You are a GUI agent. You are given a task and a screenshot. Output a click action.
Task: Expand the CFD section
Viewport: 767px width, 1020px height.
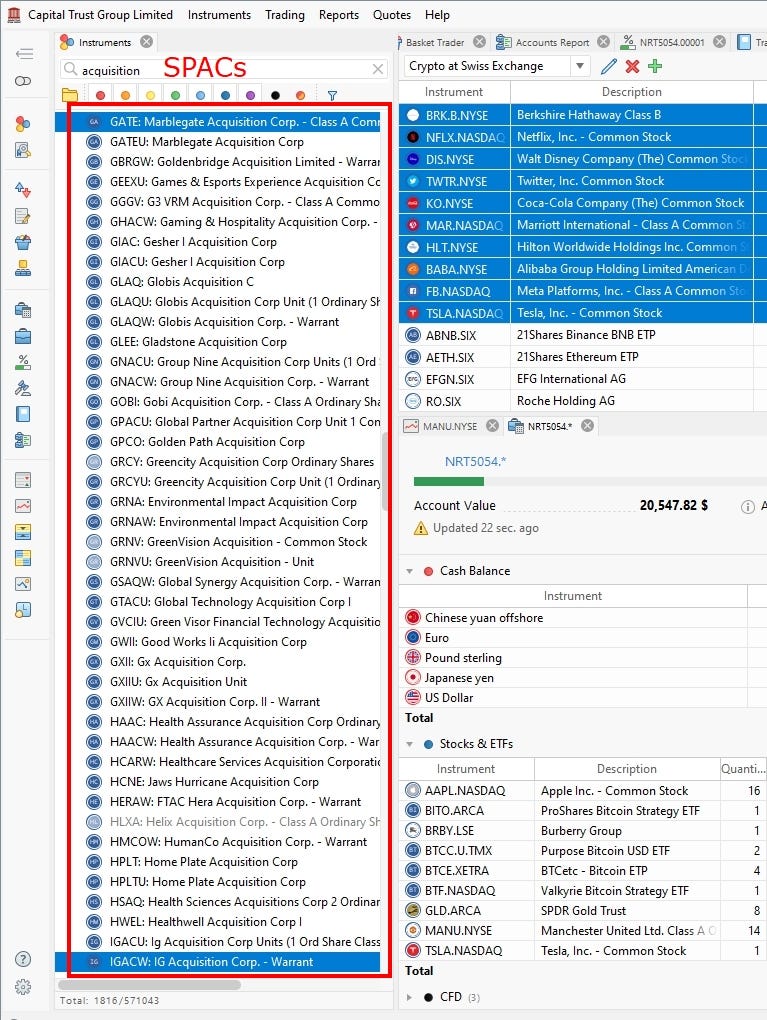[409, 997]
